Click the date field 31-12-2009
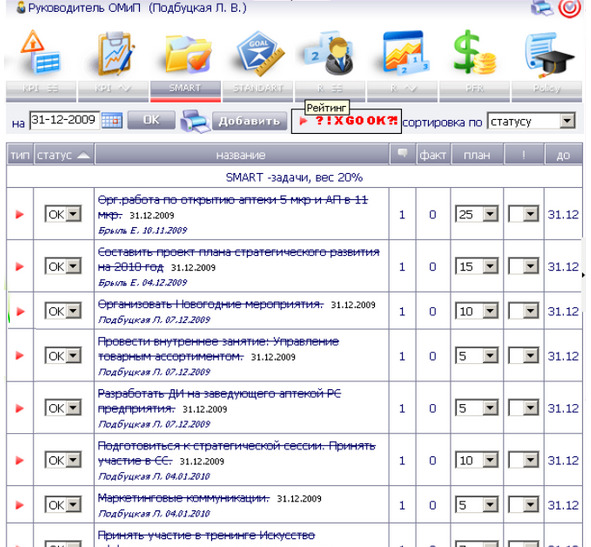The image size is (591, 547). (64, 120)
